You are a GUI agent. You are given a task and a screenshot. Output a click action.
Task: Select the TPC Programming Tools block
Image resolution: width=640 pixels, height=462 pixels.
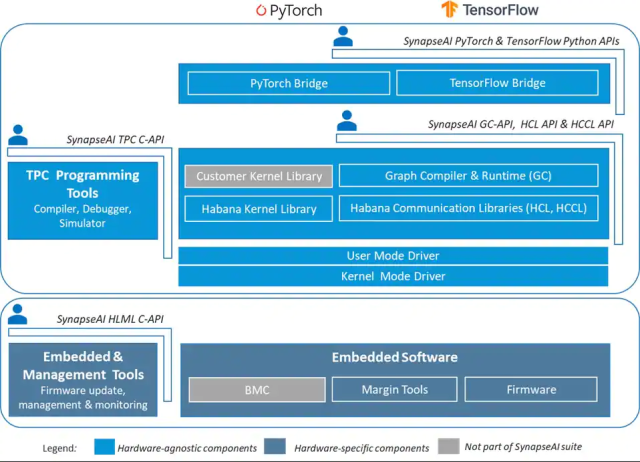coord(83,200)
